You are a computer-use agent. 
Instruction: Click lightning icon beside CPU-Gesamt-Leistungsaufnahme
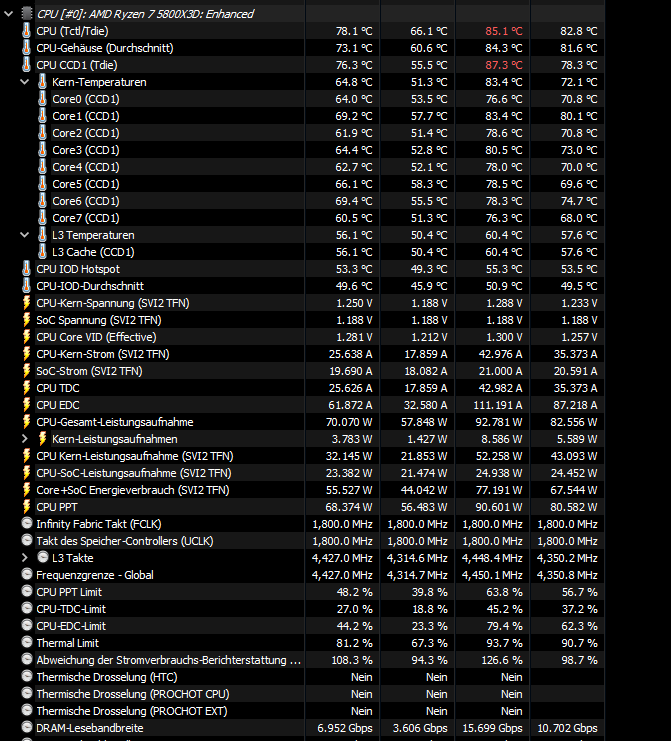[x=27, y=422]
